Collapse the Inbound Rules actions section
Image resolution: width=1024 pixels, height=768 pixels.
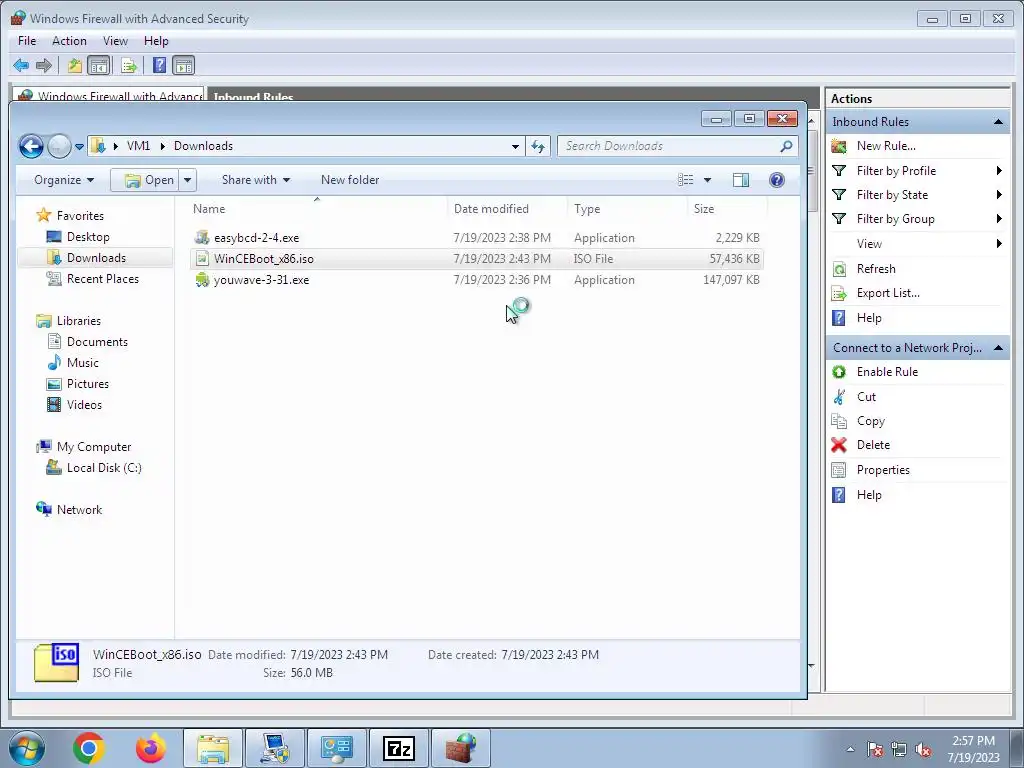point(998,122)
